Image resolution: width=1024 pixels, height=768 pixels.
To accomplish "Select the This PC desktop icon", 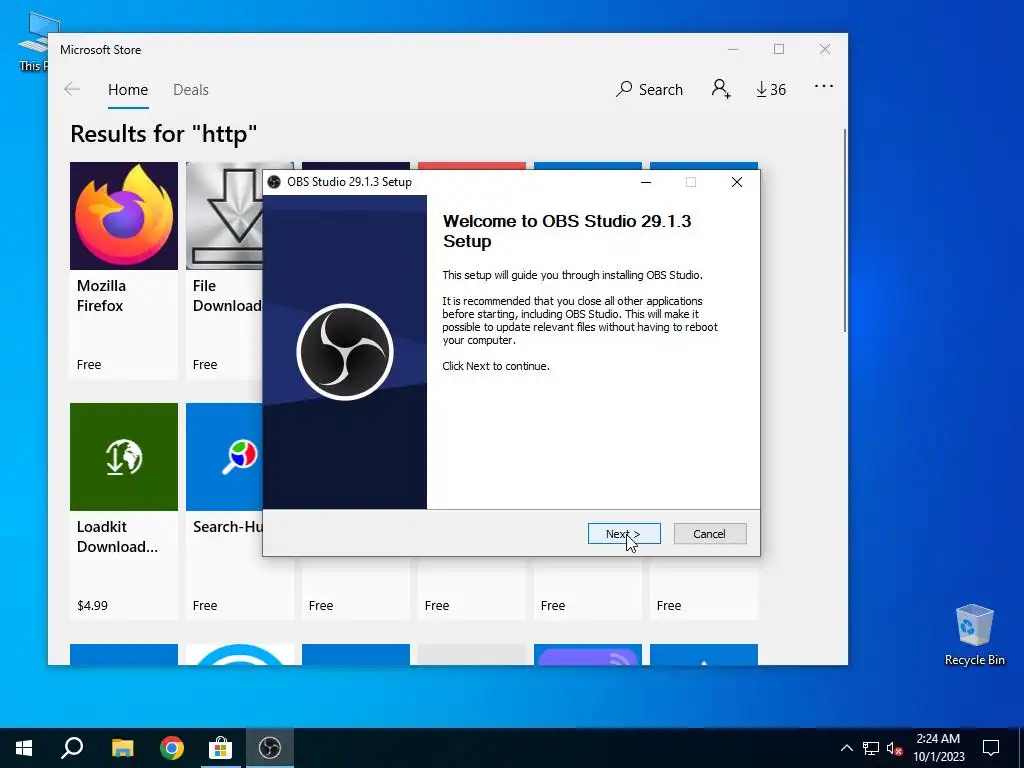I will (33, 42).
